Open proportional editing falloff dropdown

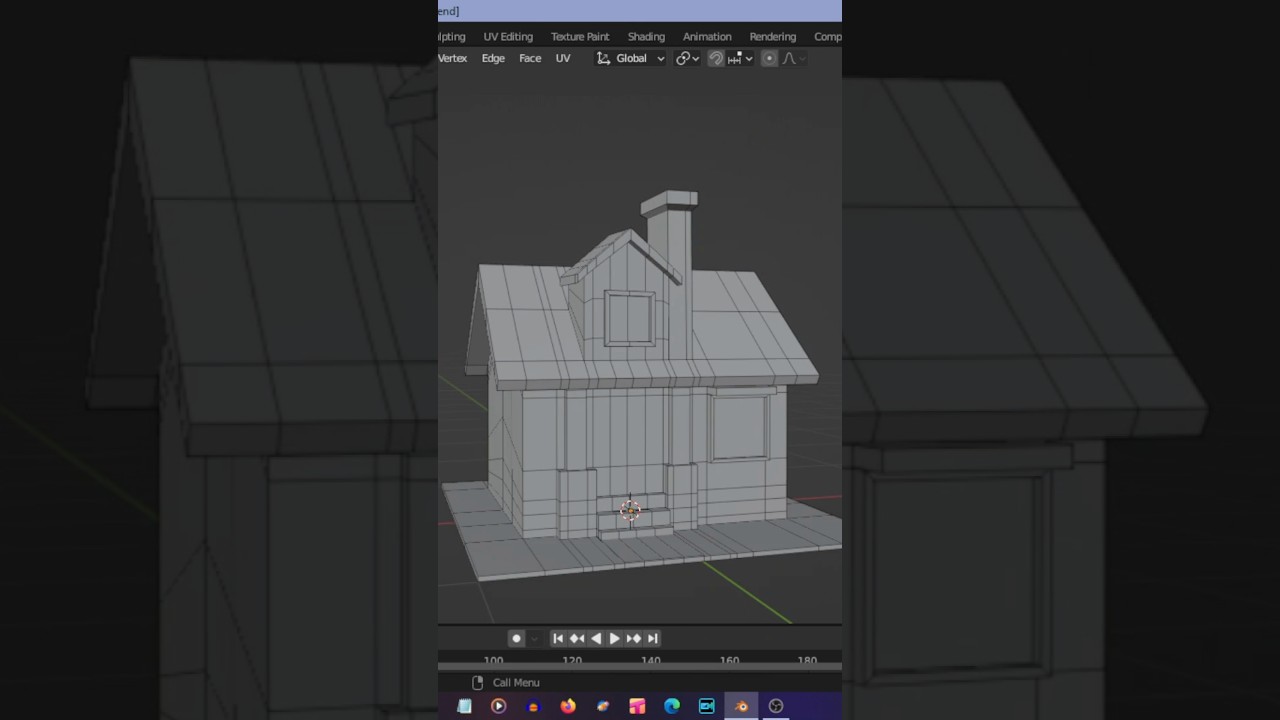coord(793,58)
